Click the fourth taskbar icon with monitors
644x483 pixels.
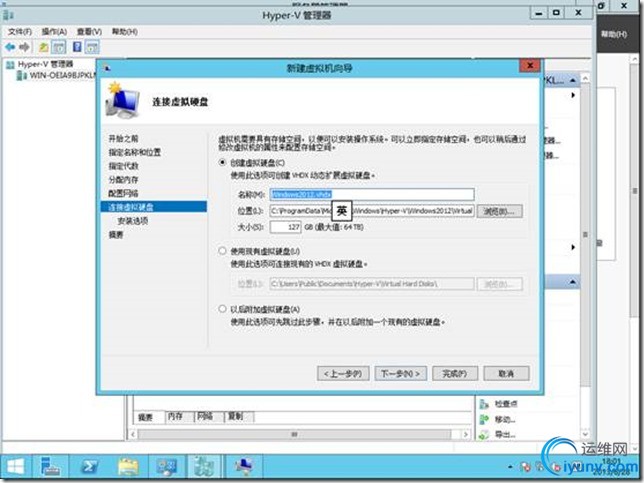[x=166, y=467]
